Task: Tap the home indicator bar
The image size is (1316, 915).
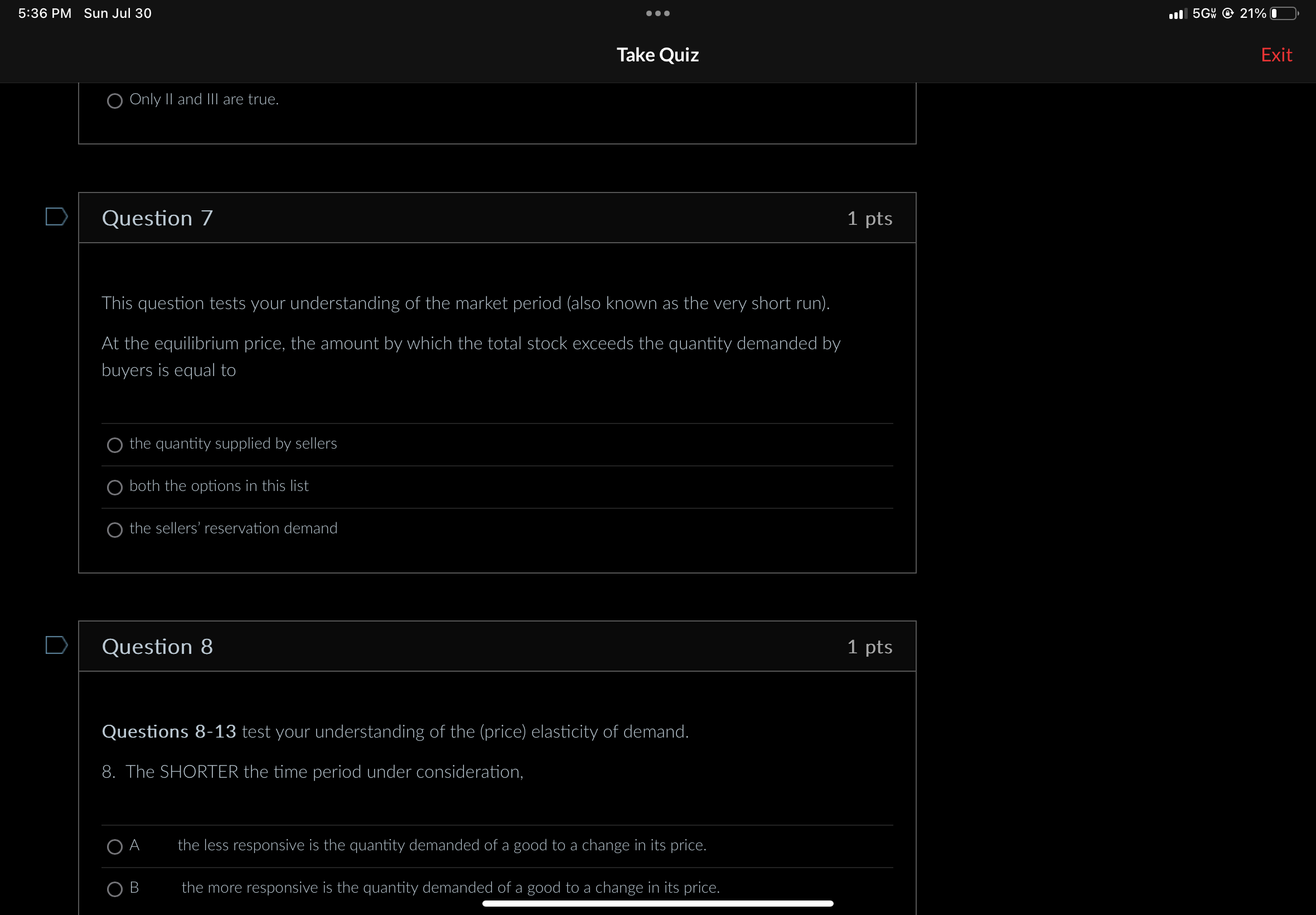Action: click(657, 903)
